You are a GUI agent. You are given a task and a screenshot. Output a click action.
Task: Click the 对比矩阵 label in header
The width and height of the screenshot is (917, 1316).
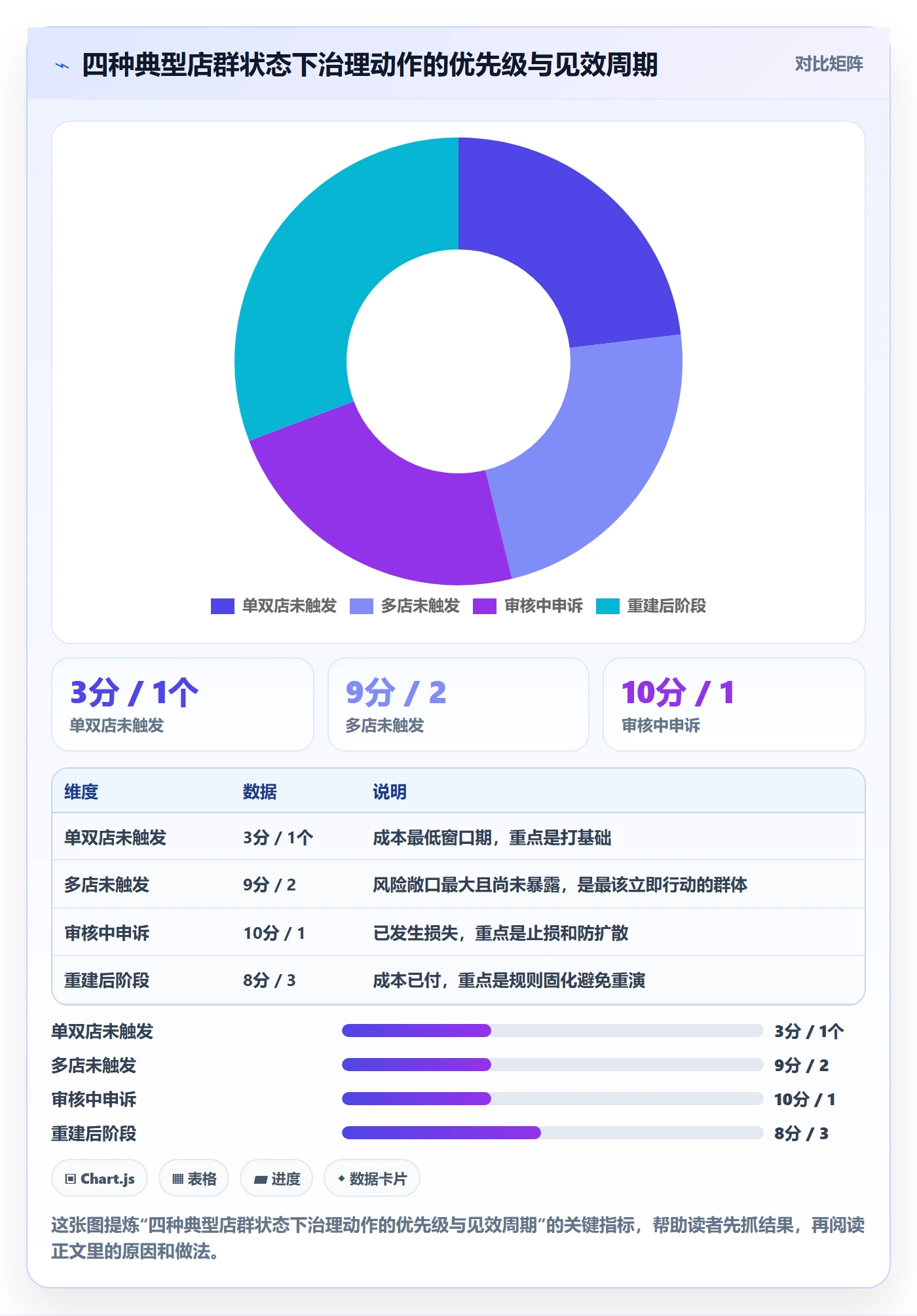pyautogui.click(x=829, y=64)
